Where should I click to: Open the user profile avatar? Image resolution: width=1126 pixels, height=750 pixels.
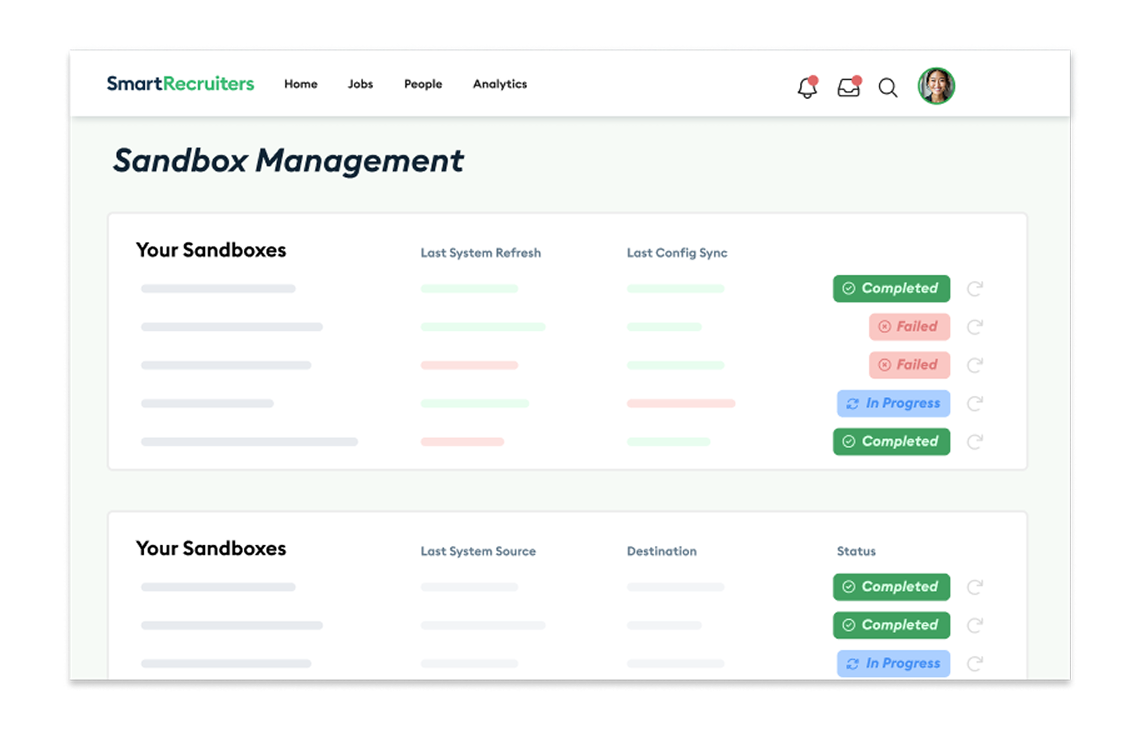[x=936, y=86]
